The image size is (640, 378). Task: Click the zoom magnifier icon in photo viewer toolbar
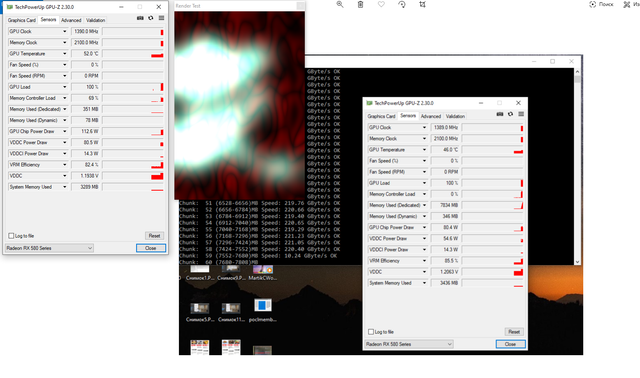340,4
